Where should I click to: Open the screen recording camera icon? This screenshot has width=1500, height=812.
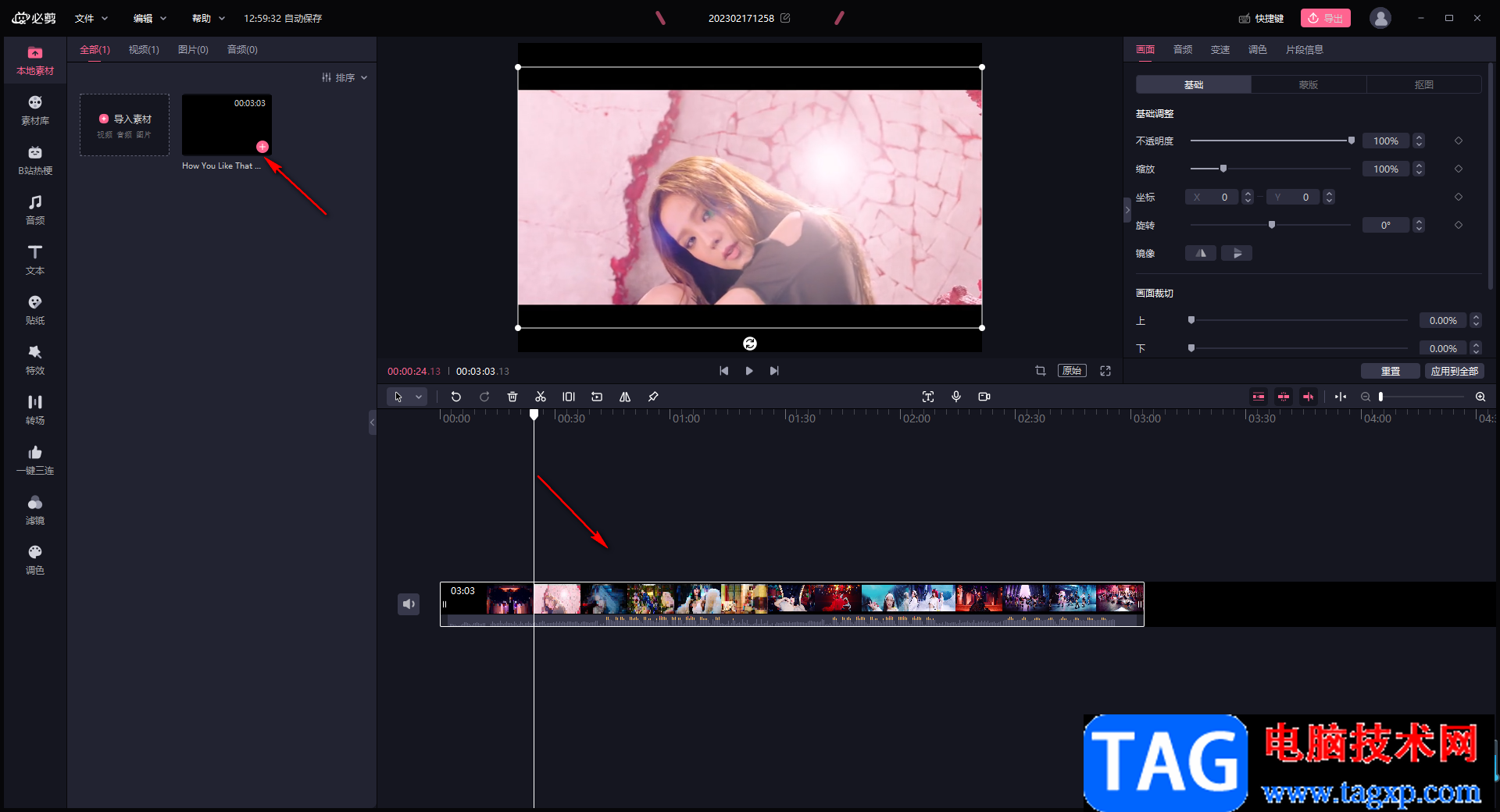click(984, 397)
